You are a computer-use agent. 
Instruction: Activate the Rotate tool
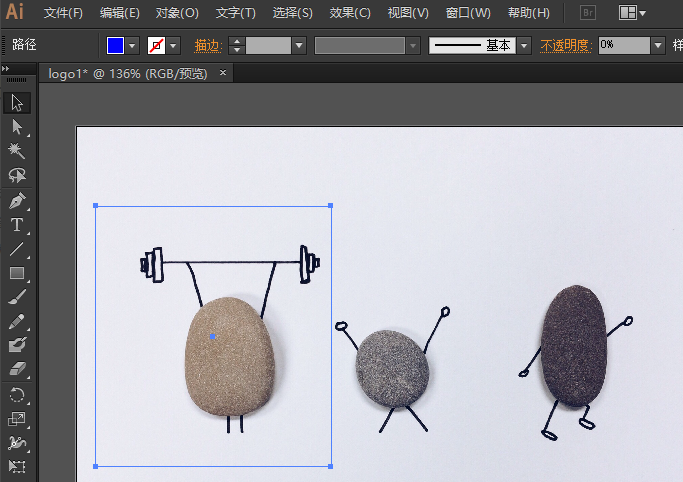(x=17, y=395)
